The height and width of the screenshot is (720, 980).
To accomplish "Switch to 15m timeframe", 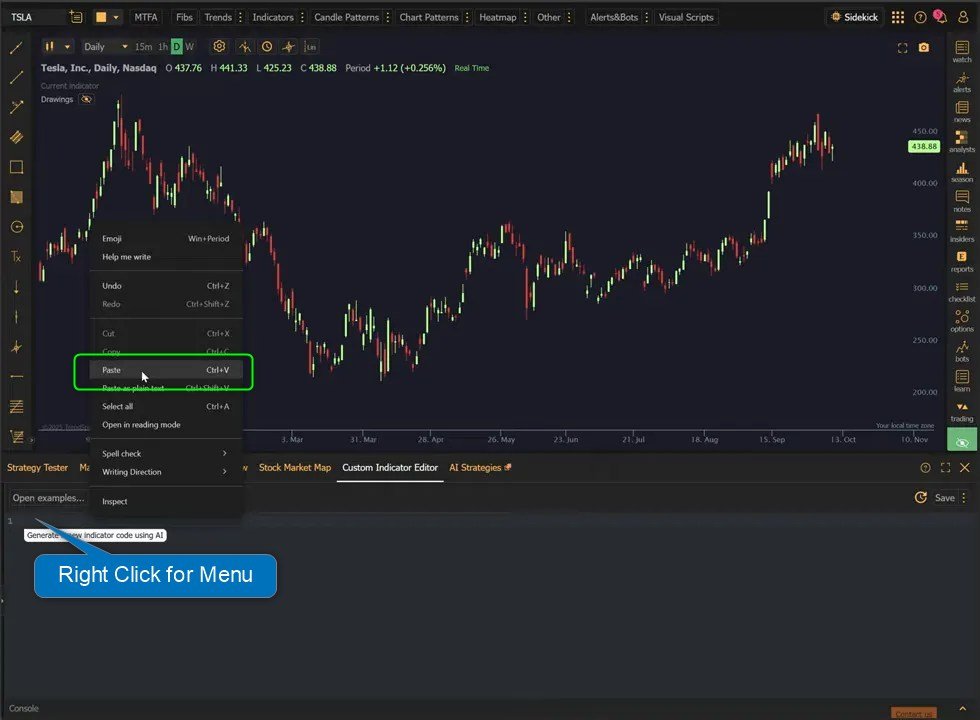I will [143, 46].
